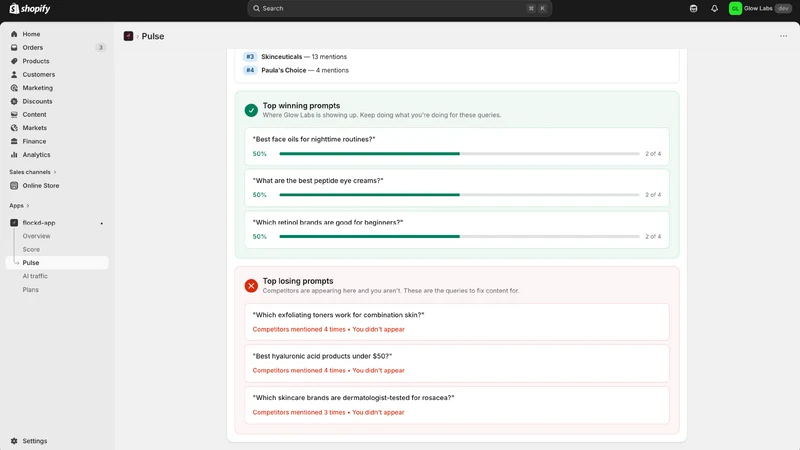Open the Plans page link
The width and height of the screenshot is (800, 450).
click(x=31, y=289)
